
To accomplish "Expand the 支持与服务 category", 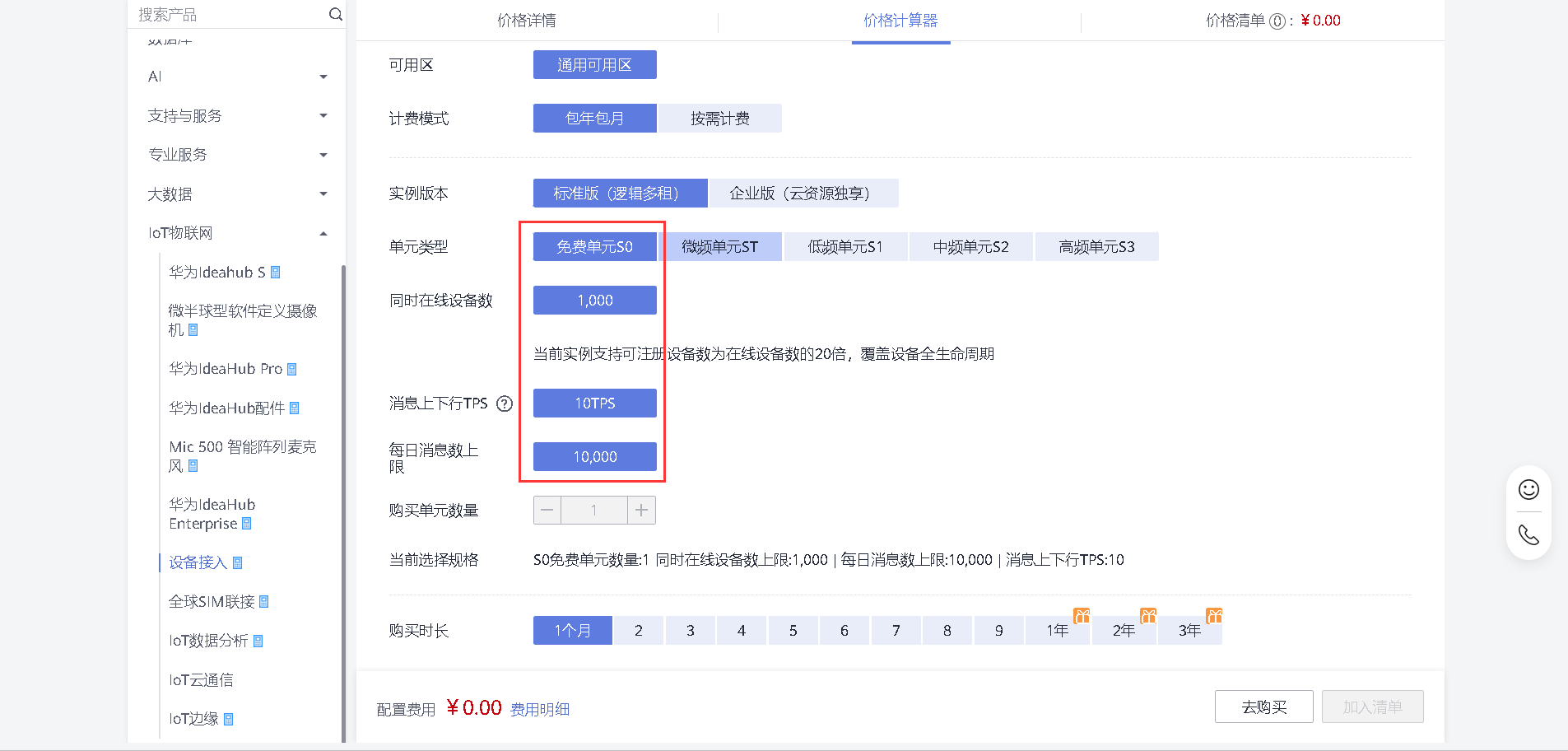I will point(323,116).
